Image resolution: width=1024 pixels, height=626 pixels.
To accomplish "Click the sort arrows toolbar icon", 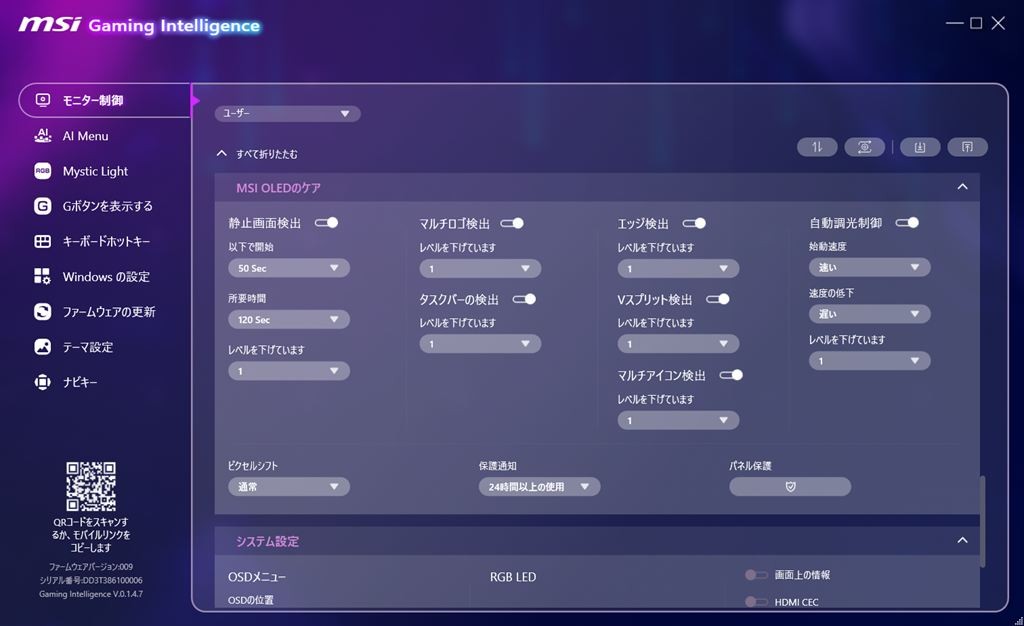I will click(817, 147).
